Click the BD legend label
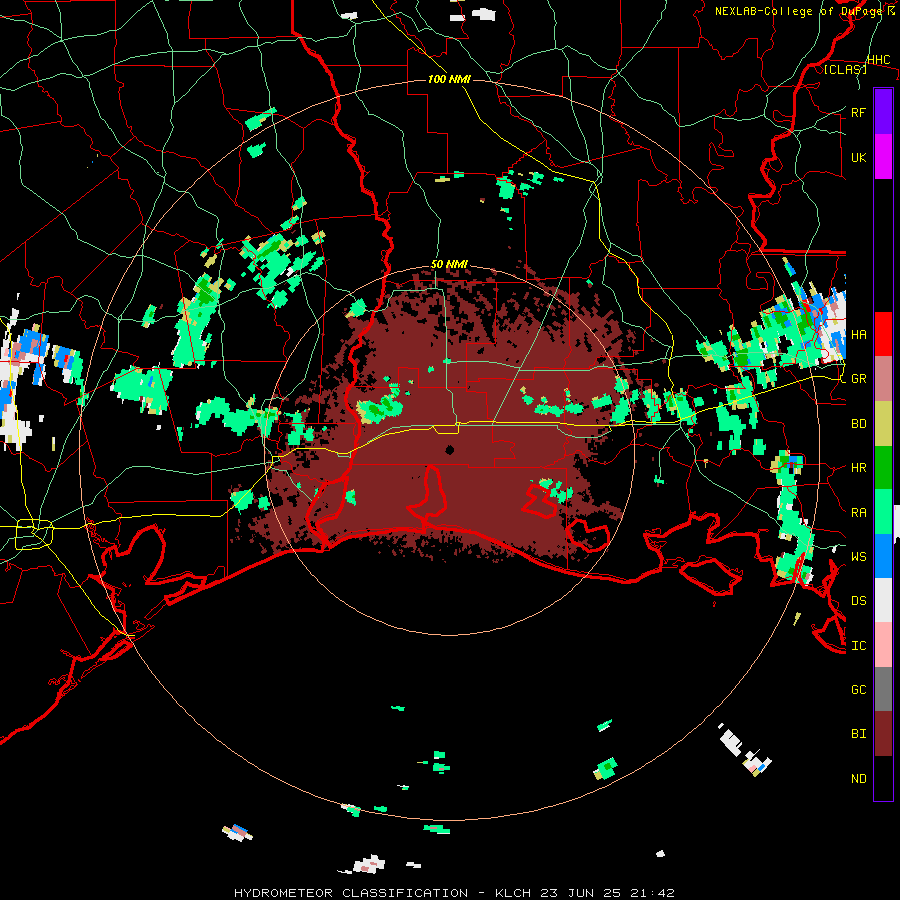The height and width of the screenshot is (900, 900). click(x=858, y=424)
